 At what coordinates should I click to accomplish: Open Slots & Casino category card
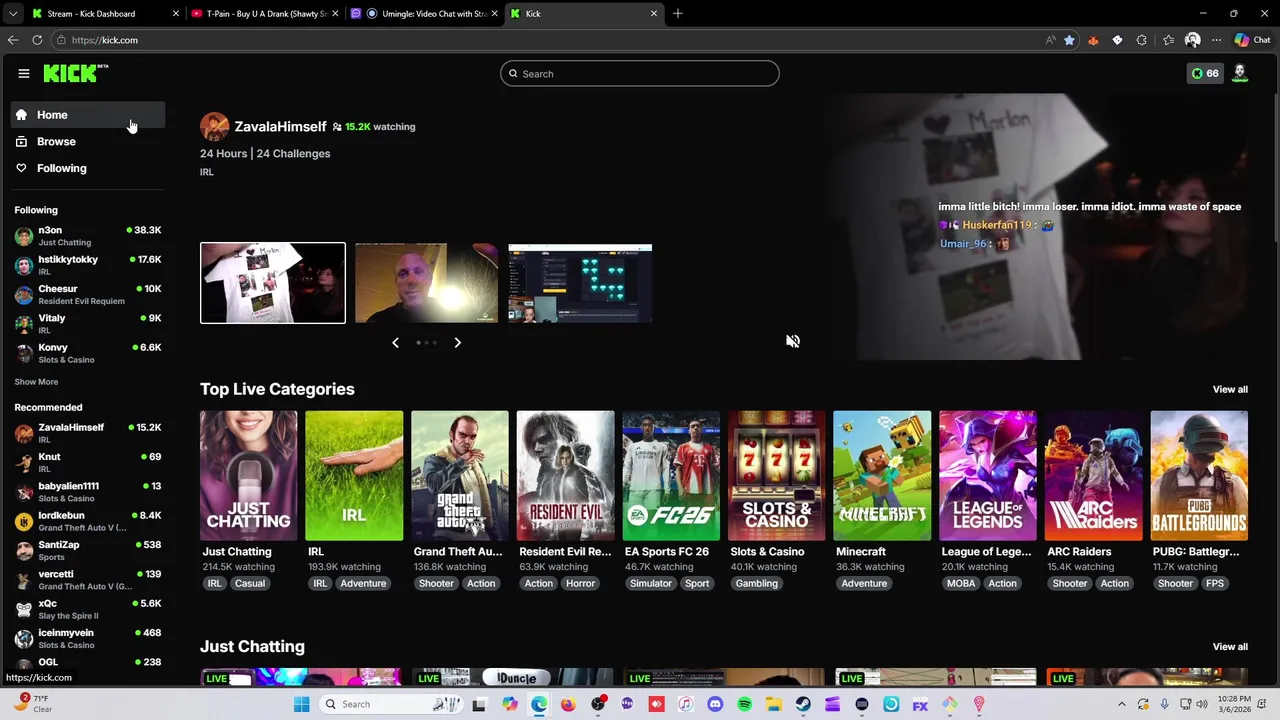[x=777, y=476]
